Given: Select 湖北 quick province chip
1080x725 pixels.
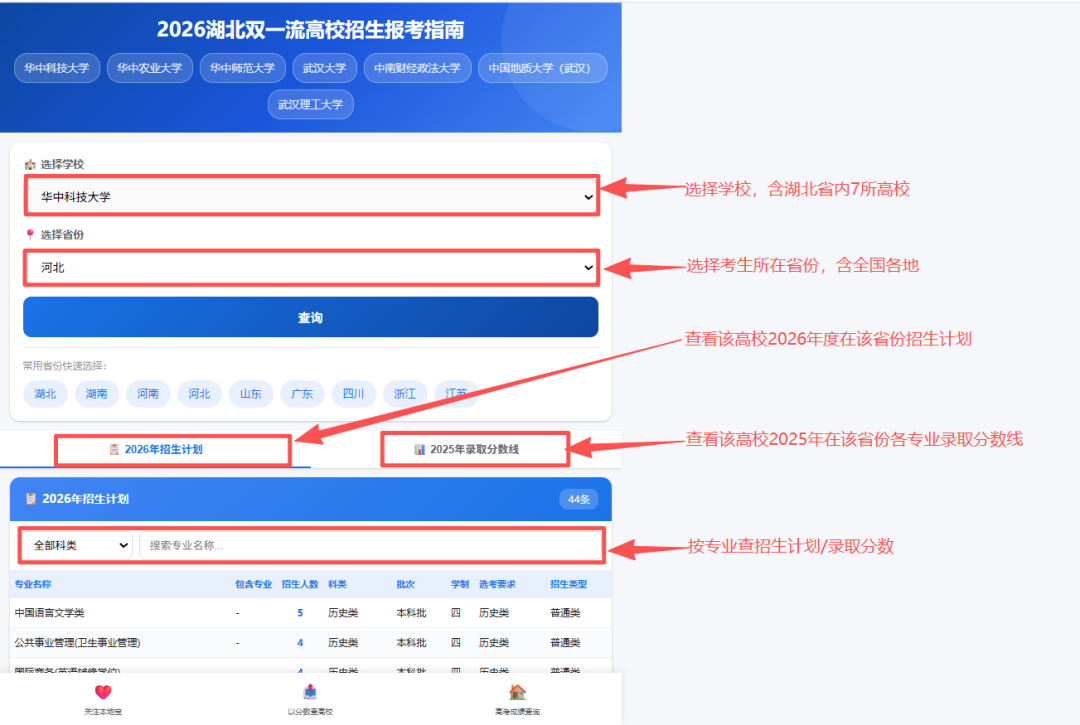Looking at the screenshot, I should [45, 394].
